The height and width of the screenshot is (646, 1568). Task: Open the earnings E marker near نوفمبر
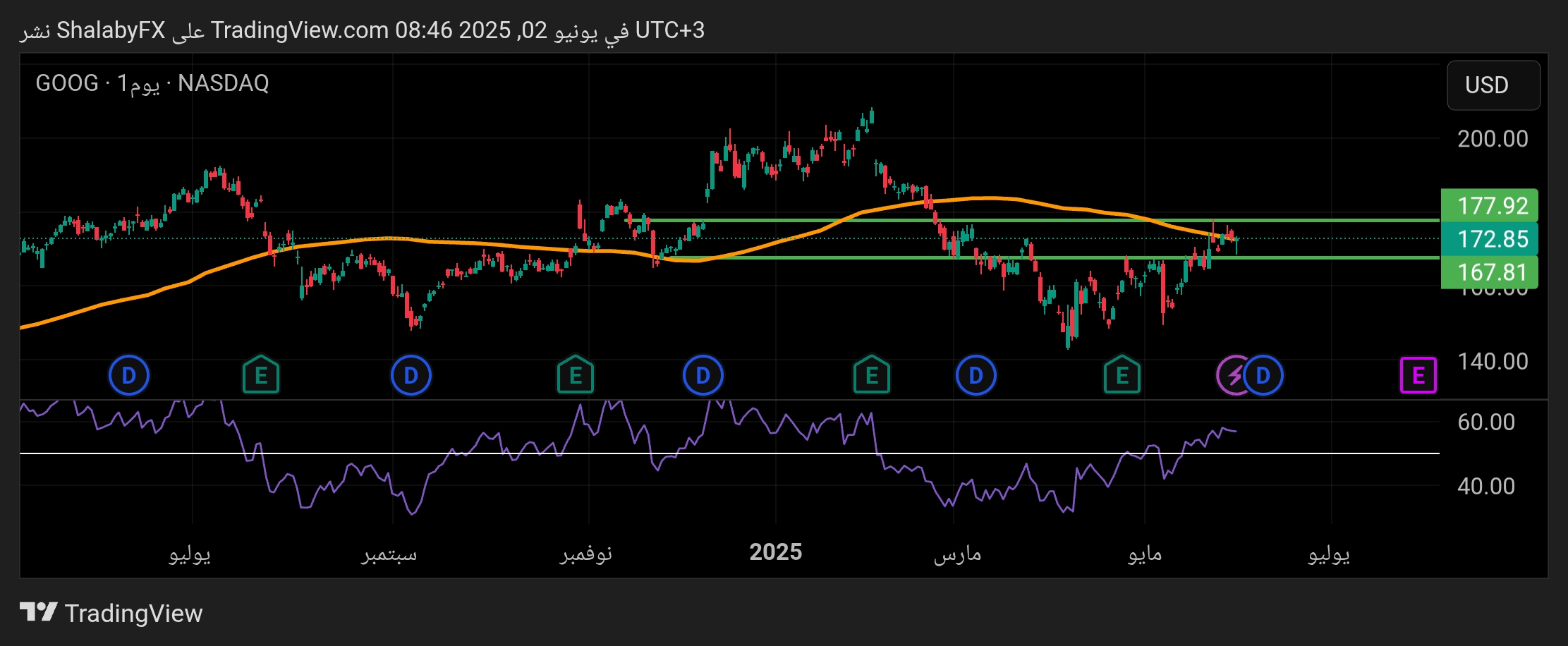(576, 375)
